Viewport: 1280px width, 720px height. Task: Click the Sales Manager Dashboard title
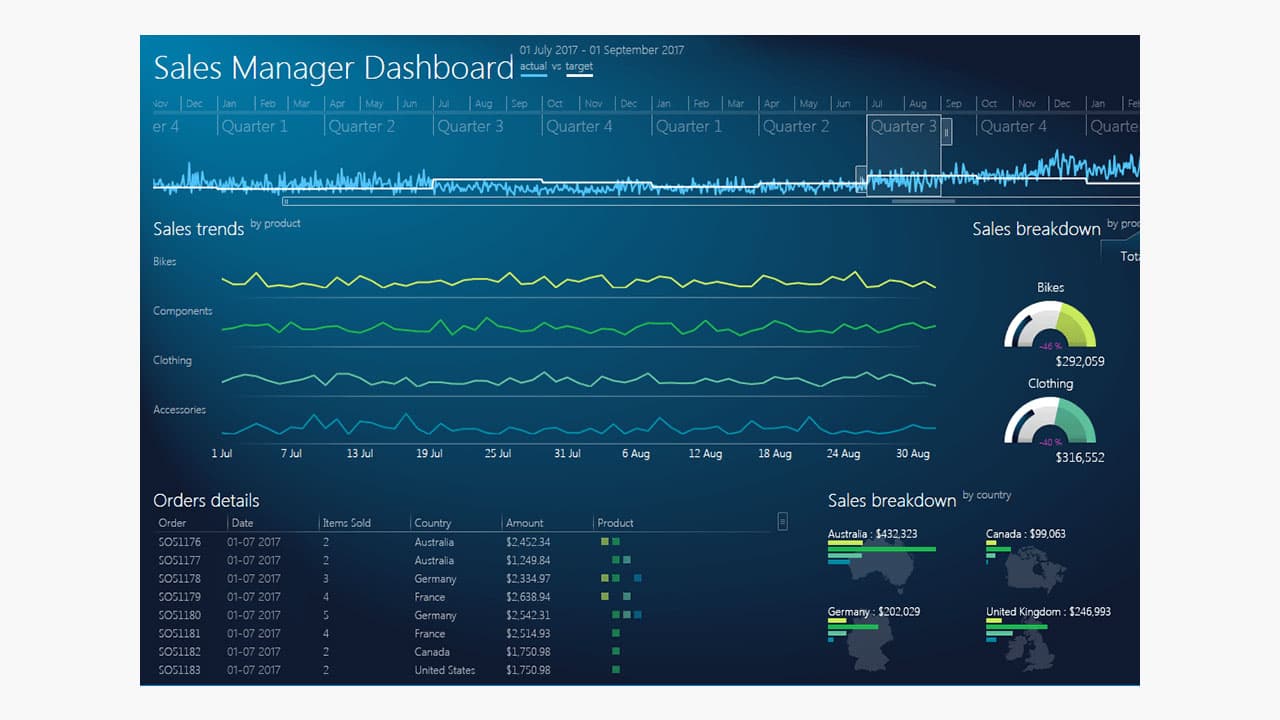[330, 68]
